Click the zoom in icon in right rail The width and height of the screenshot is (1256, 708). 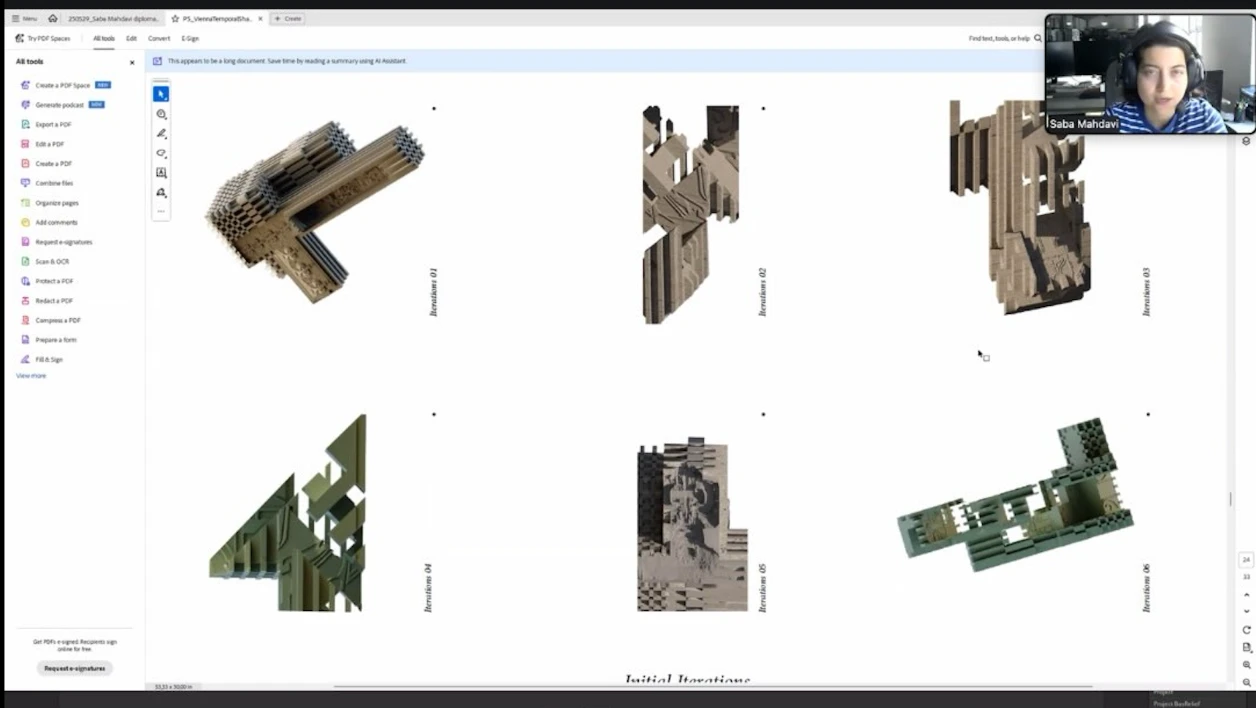click(x=1246, y=665)
